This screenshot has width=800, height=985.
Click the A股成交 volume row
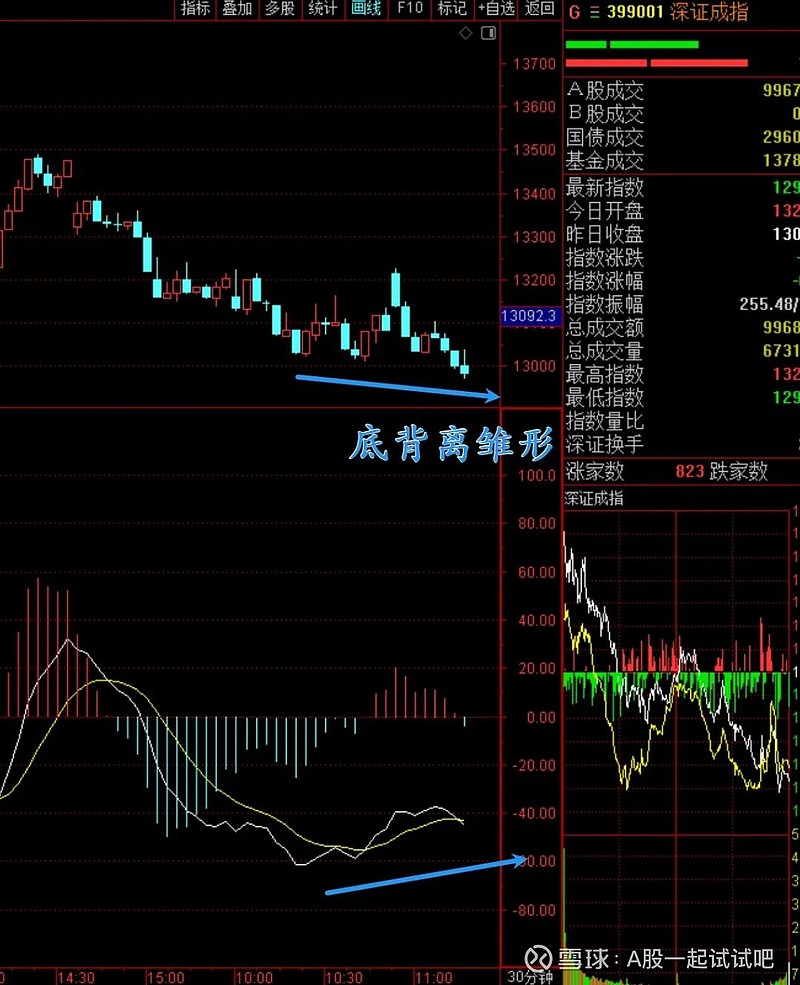coord(606,89)
